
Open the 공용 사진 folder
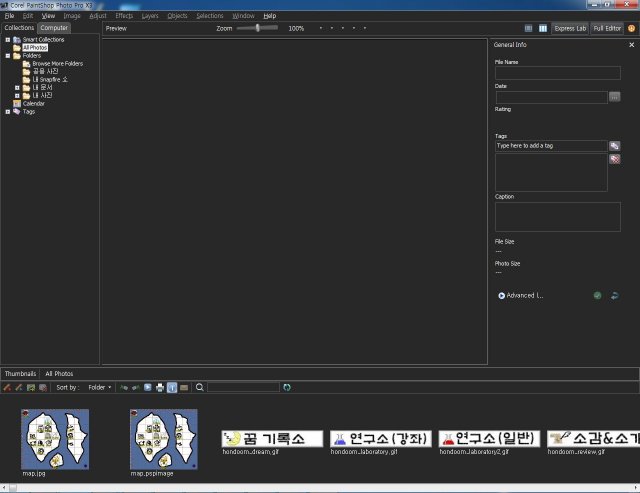tap(45, 71)
